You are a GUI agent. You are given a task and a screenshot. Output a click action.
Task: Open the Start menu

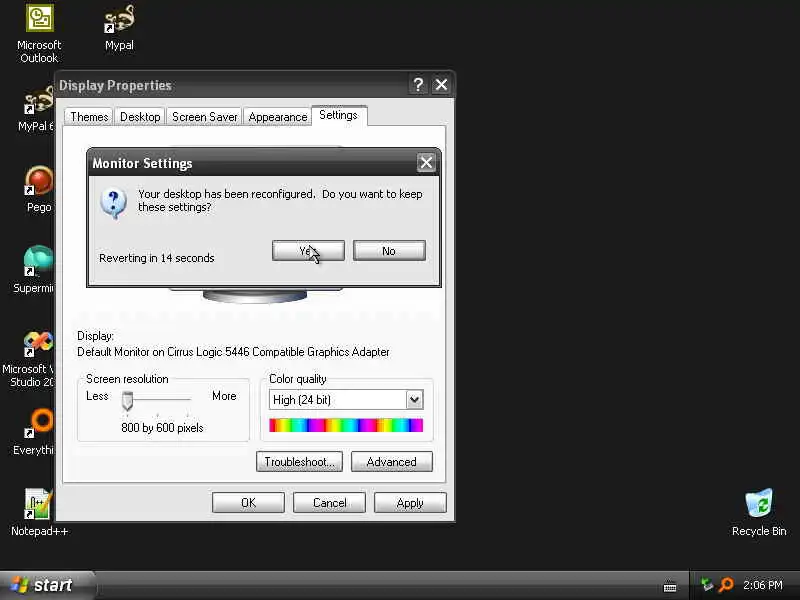47,585
